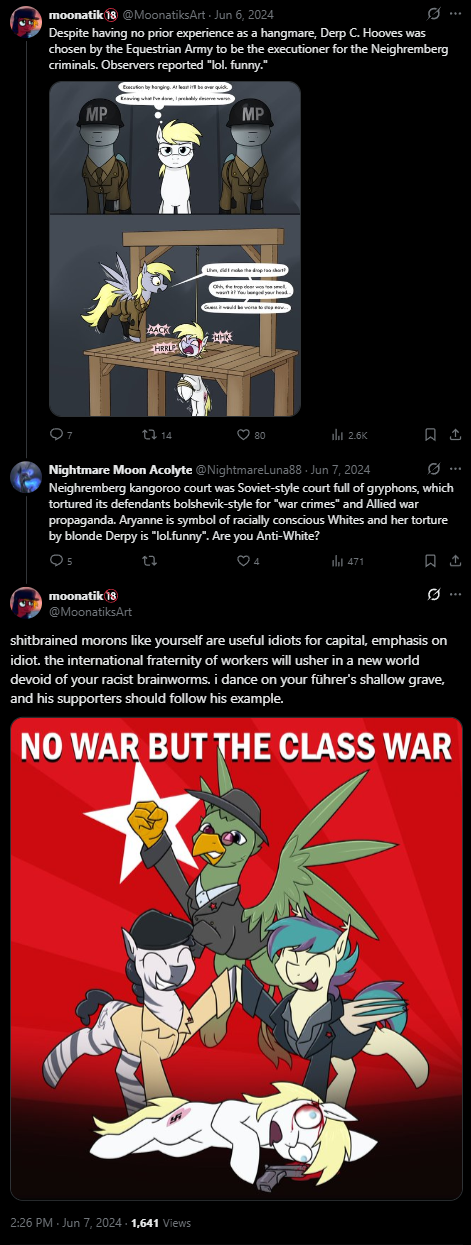Image resolution: width=471 pixels, height=1245 pixels.
Task: Bookmark Nightmare Moon Acolyte's reply
Action: 430,561
